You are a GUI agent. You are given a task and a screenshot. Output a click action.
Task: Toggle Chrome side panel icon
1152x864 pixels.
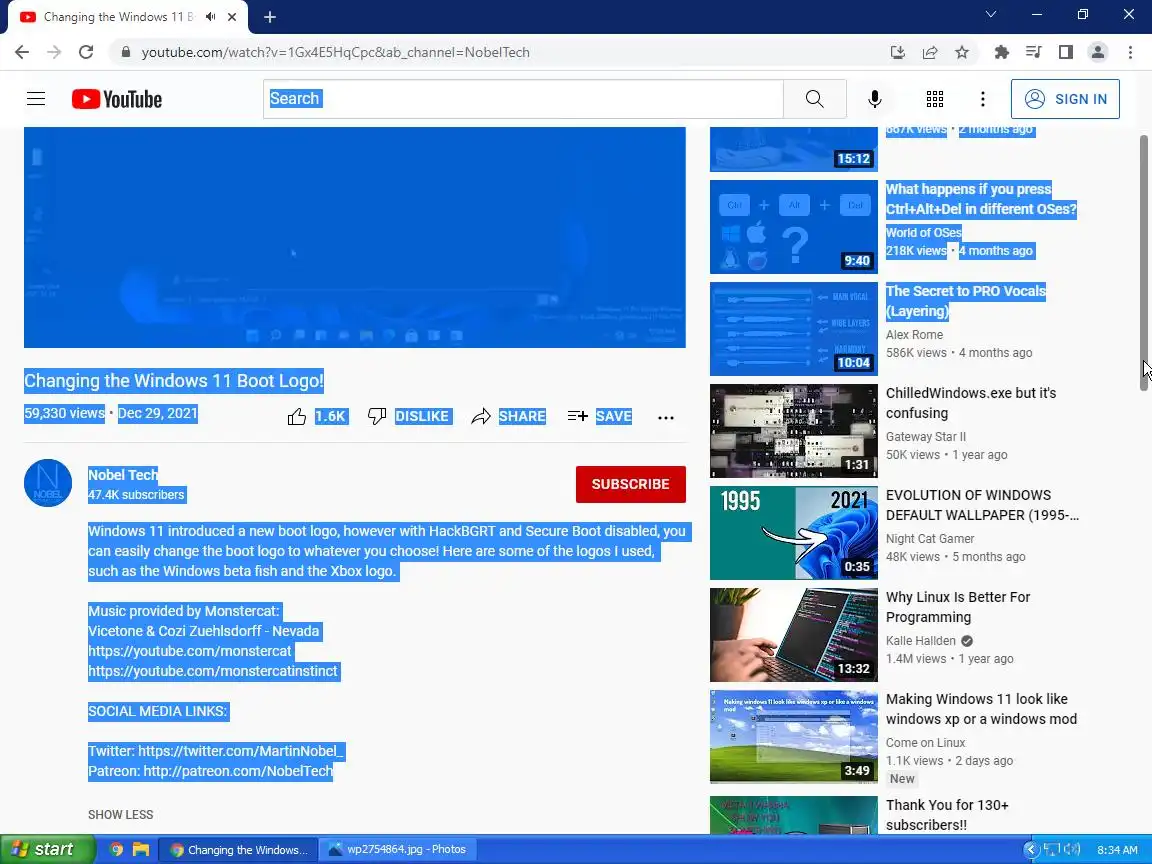coord(1065,52)
